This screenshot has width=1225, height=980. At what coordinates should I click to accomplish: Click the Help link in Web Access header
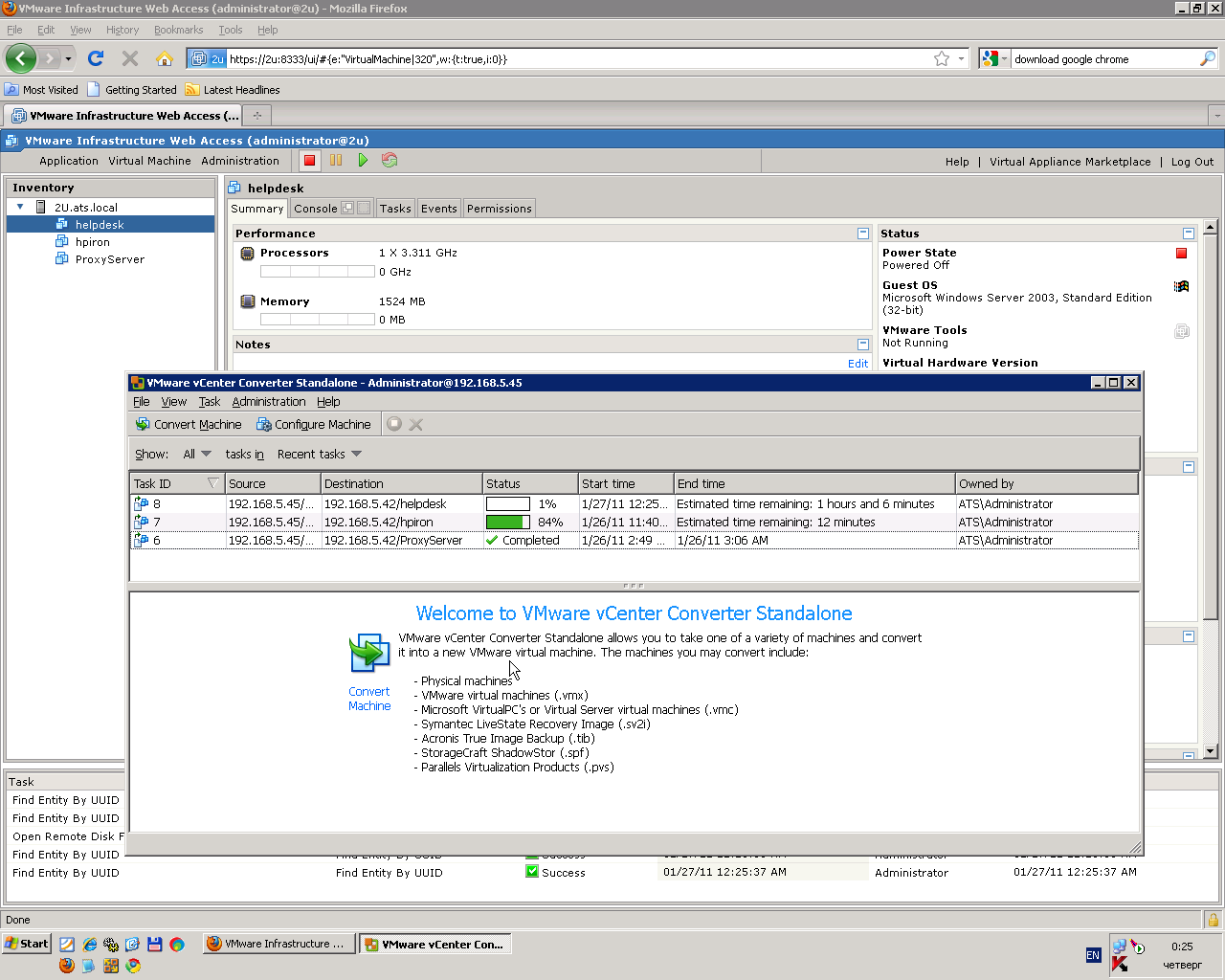957,162
